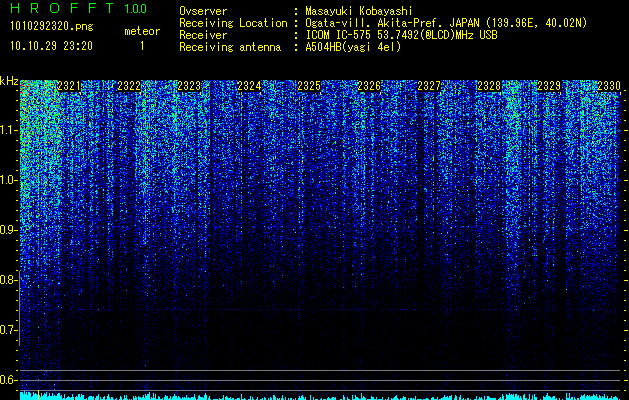Click the 0.8 frequency axis label
Screen dimensions: 629x400
(8, 280)
